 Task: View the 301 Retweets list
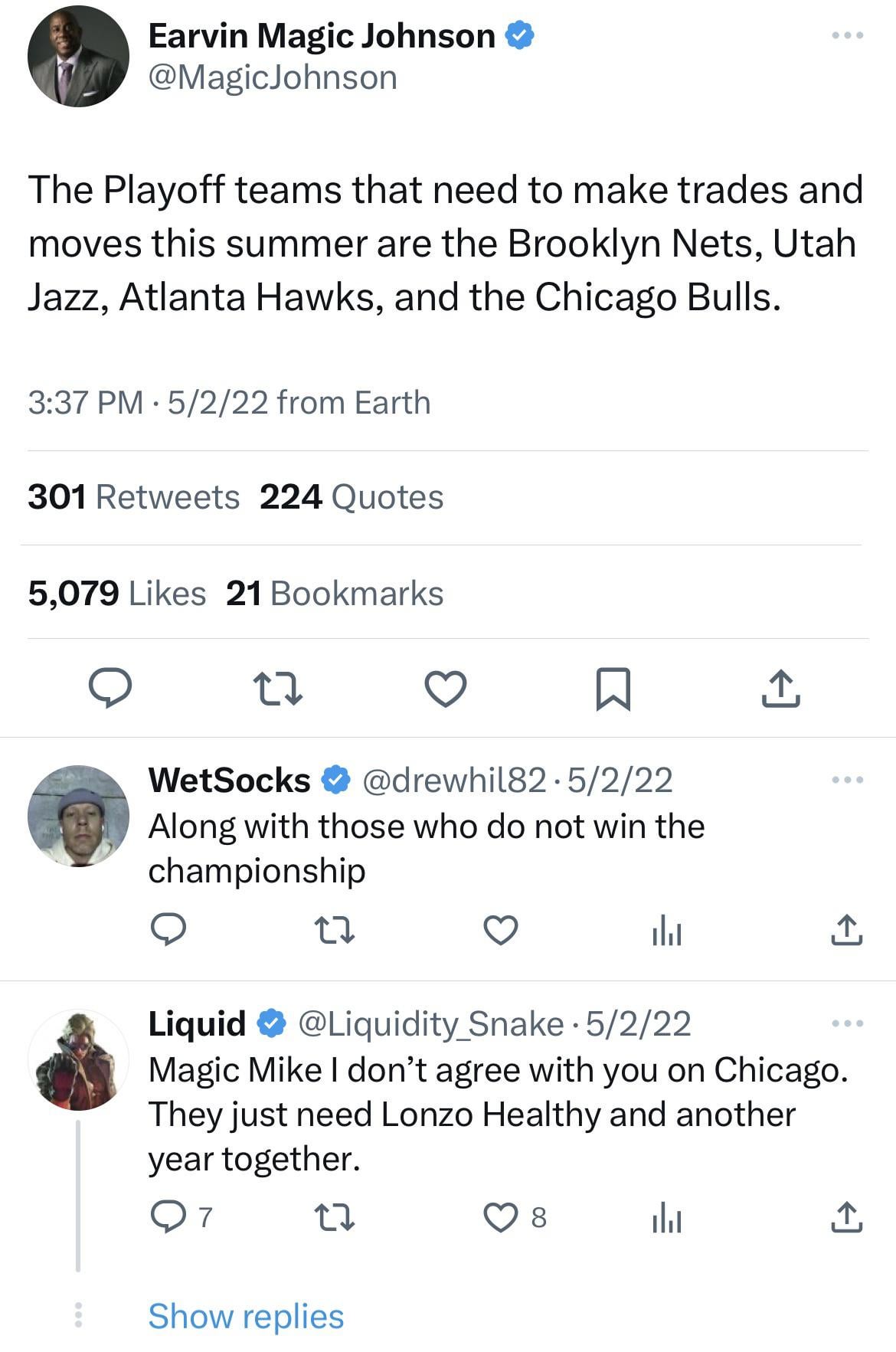(x=133, y=497)
